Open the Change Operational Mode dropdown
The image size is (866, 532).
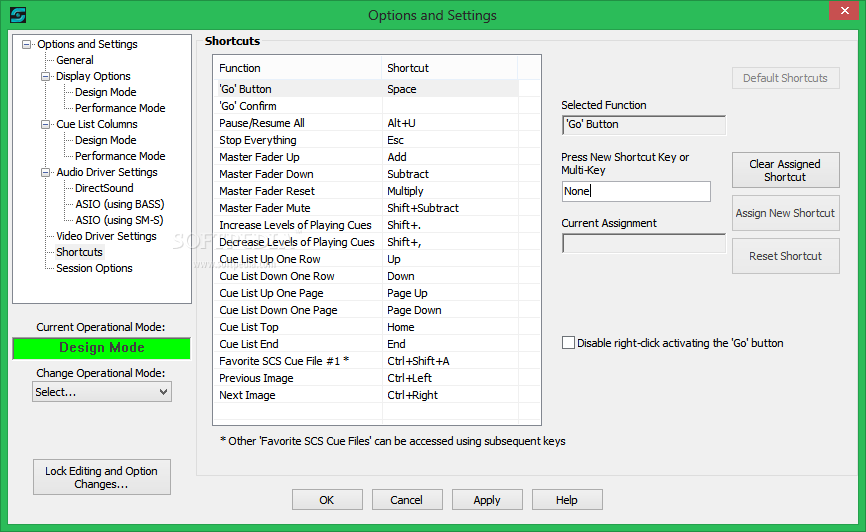coord(102,392)
